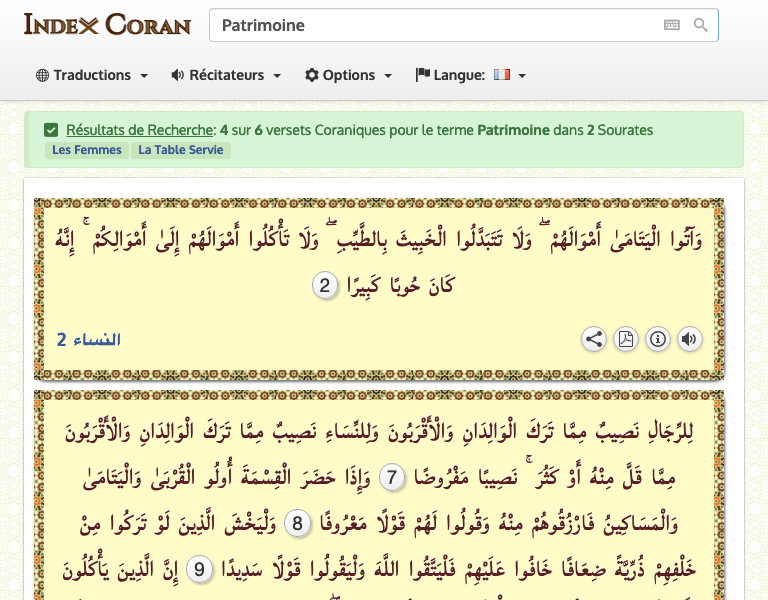Open the virtual keyboard icon in search box
This screenshot has height=600, width=768.
[672, 25]
